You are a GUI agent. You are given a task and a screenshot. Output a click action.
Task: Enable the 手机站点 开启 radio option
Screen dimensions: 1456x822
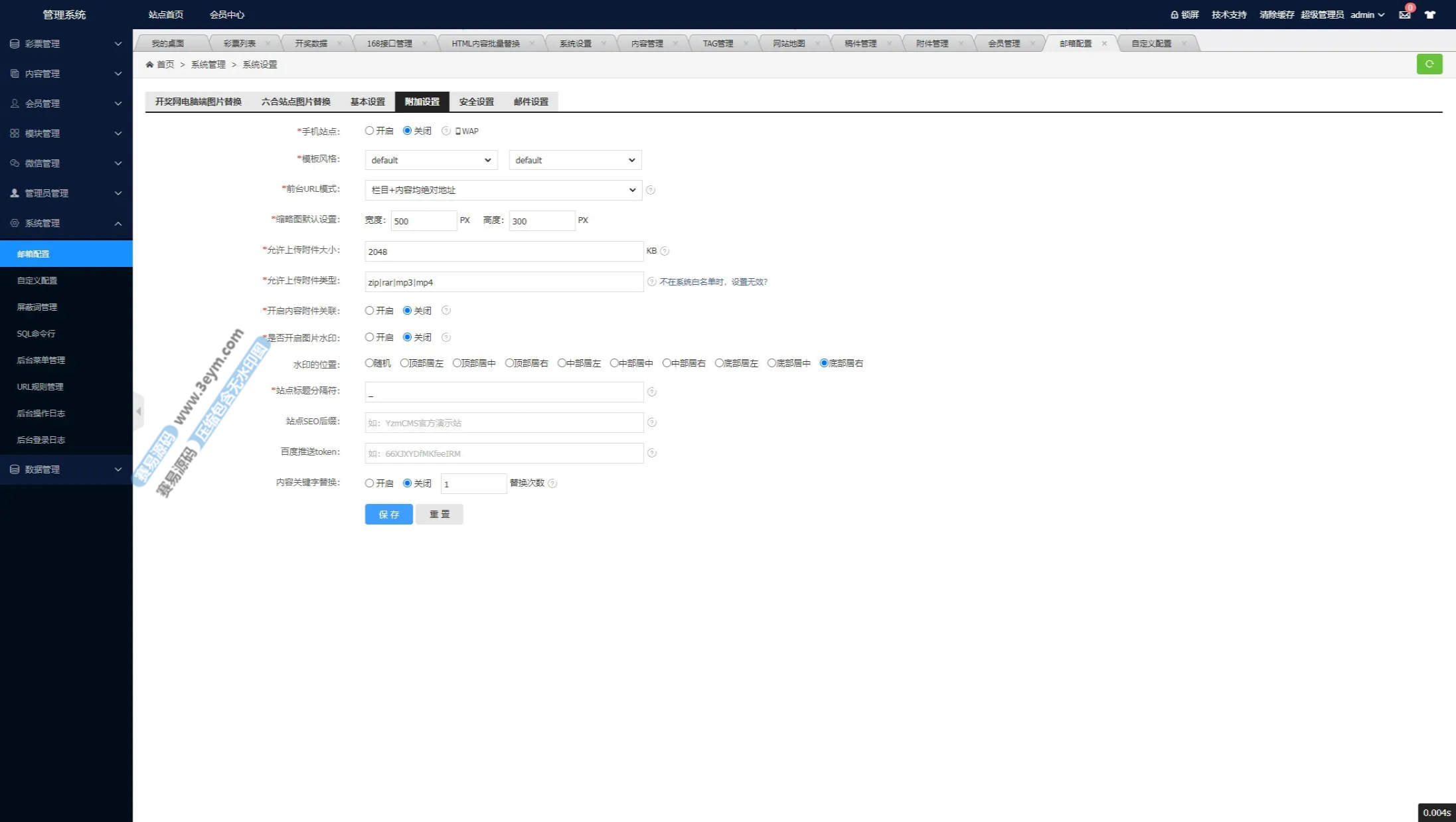click(x=369, y=131)
